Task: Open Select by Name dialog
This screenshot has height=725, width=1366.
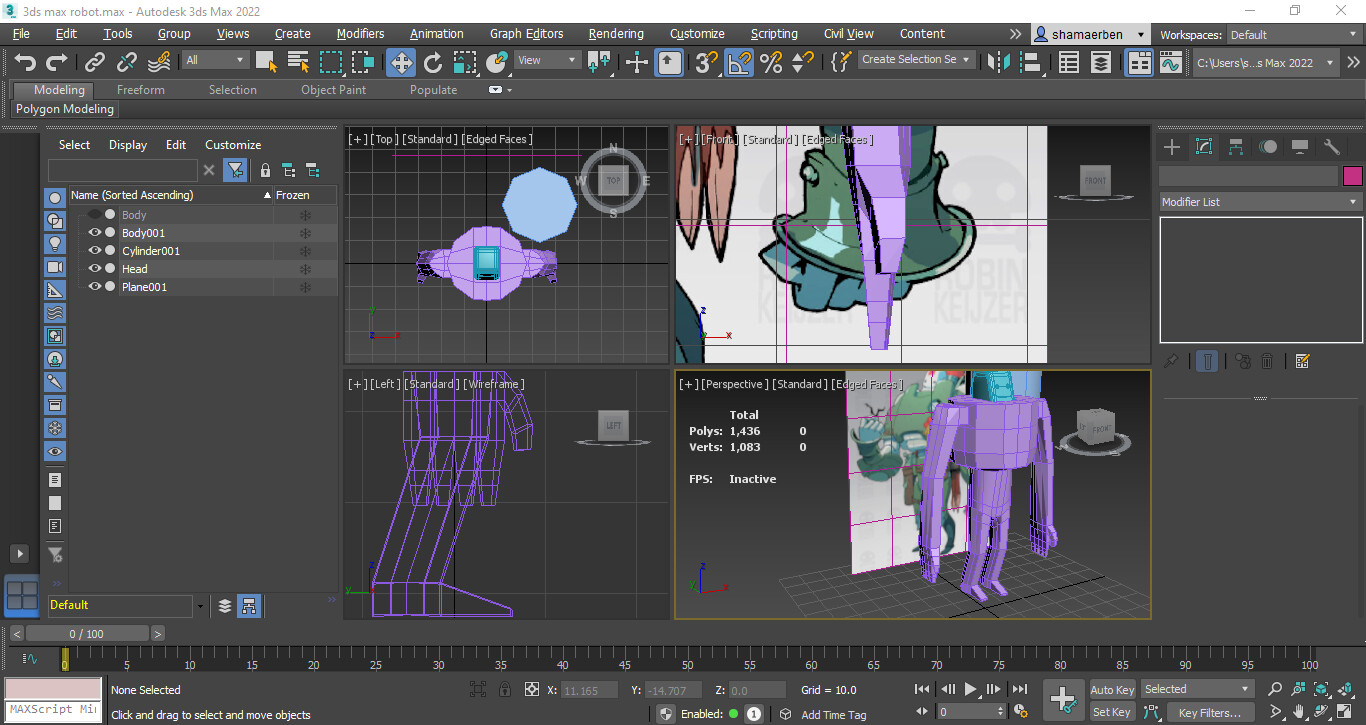Action: (297, 62)
